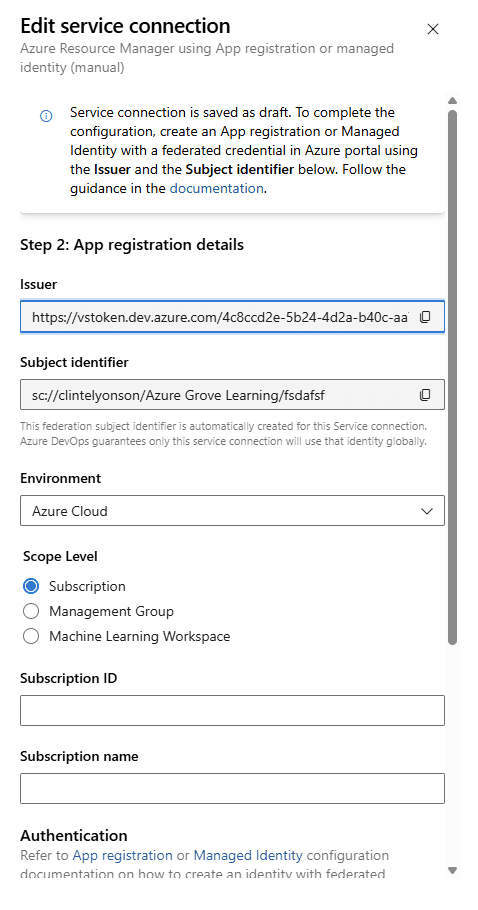Select the Subscription scope level

click(x=31, y=586)
